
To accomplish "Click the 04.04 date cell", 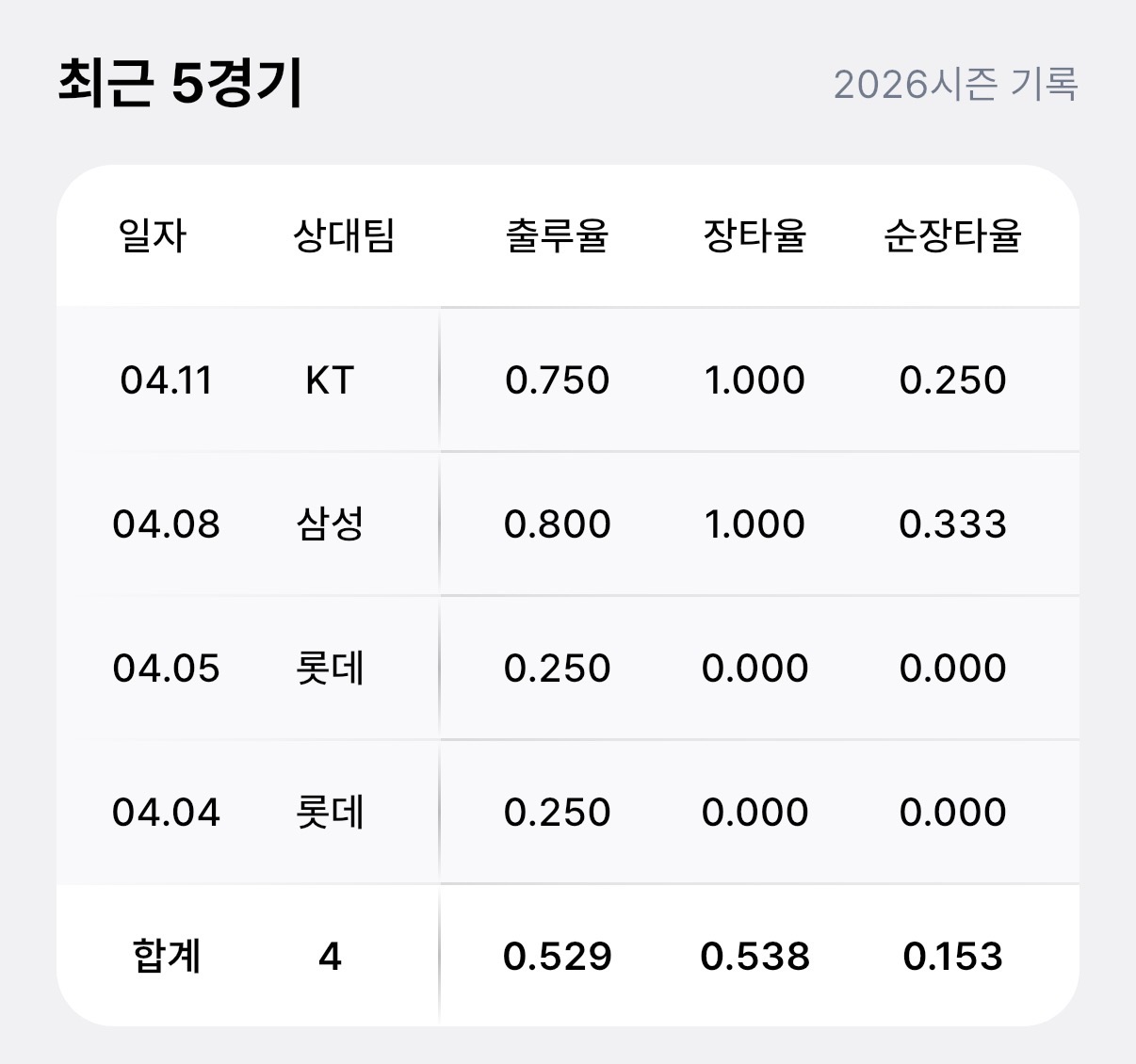I will [x=166, y=813].
